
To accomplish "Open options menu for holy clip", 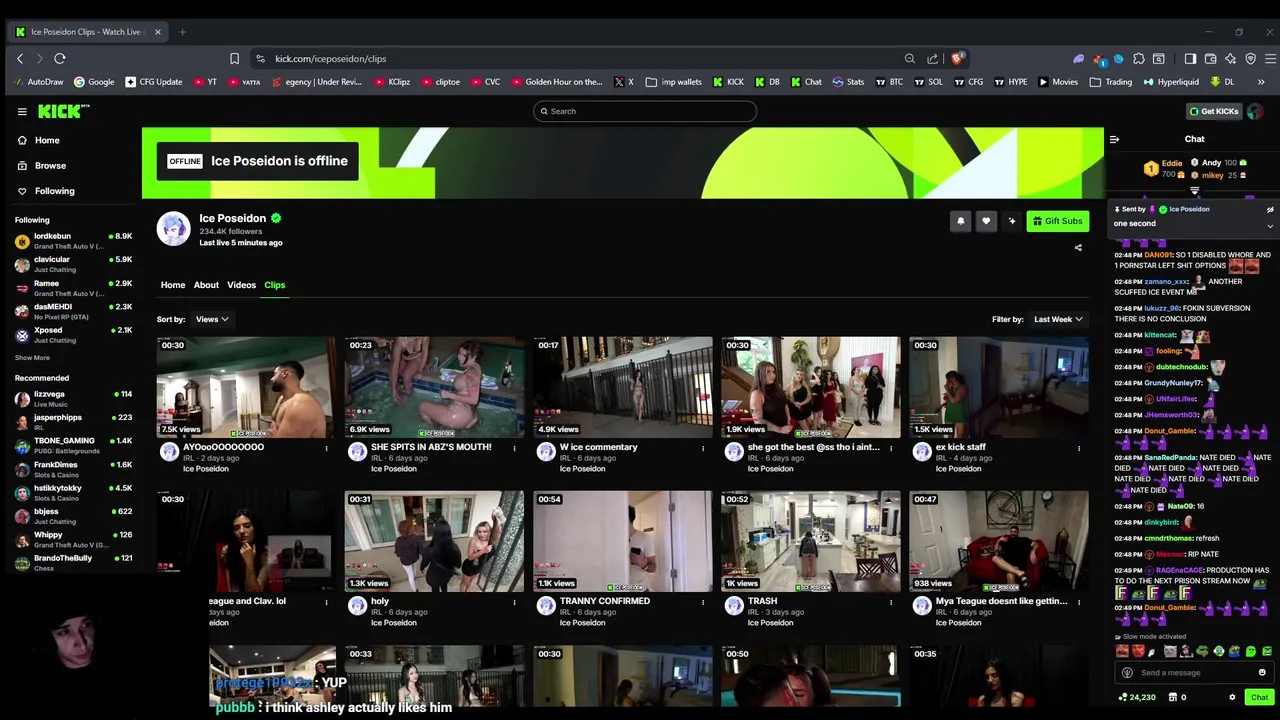I will point(514,602).
